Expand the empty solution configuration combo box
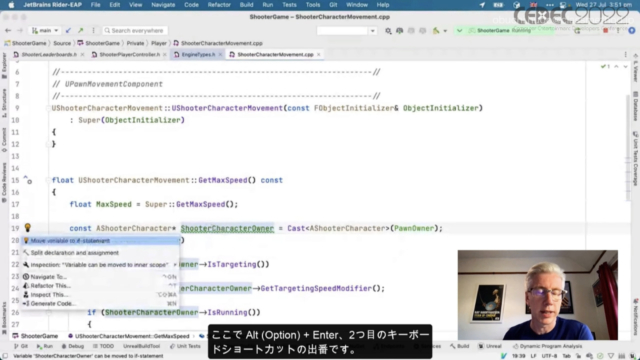 347,31
